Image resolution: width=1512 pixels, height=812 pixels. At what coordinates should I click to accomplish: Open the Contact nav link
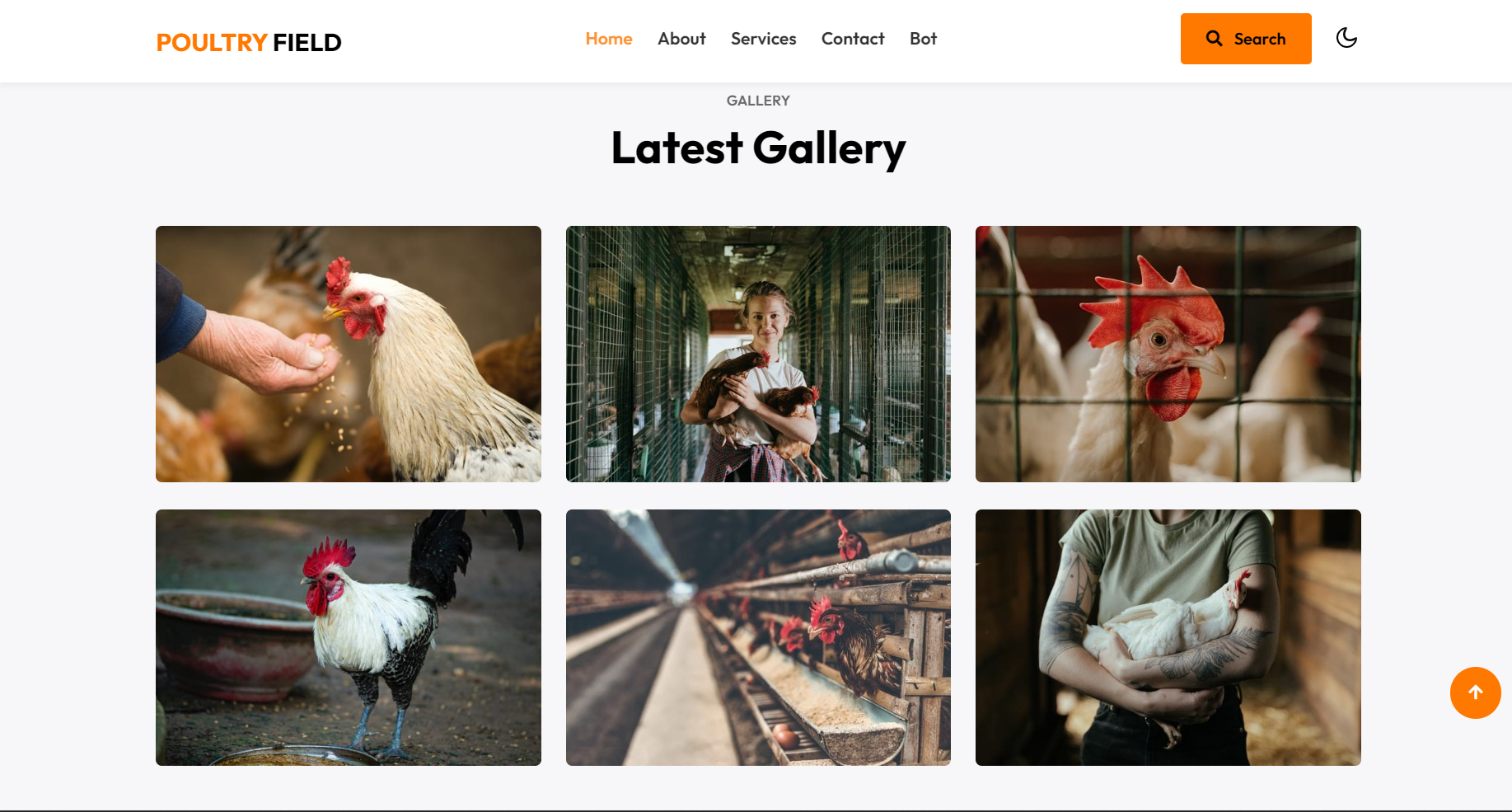(x=853, y=39)
